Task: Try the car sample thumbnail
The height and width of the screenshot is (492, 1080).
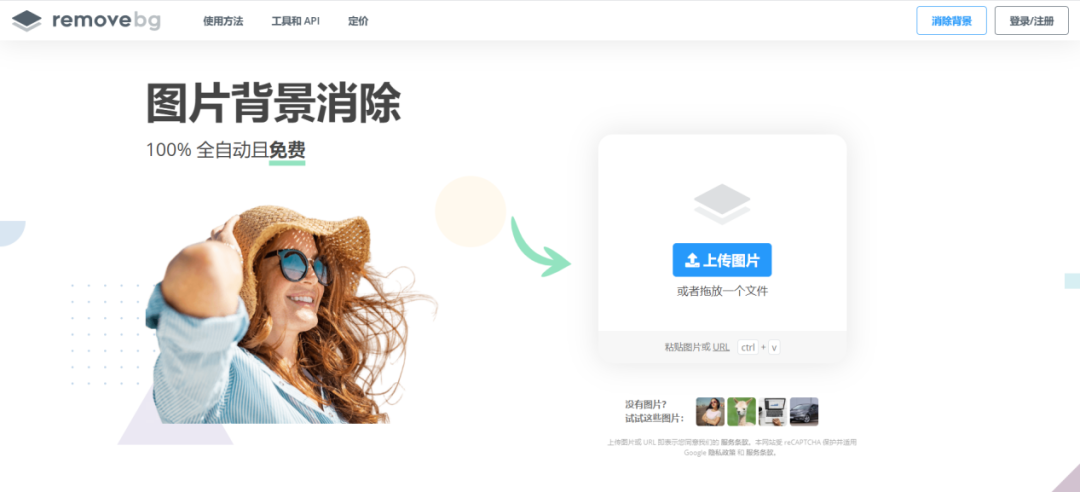Action: tap(804, 411)
